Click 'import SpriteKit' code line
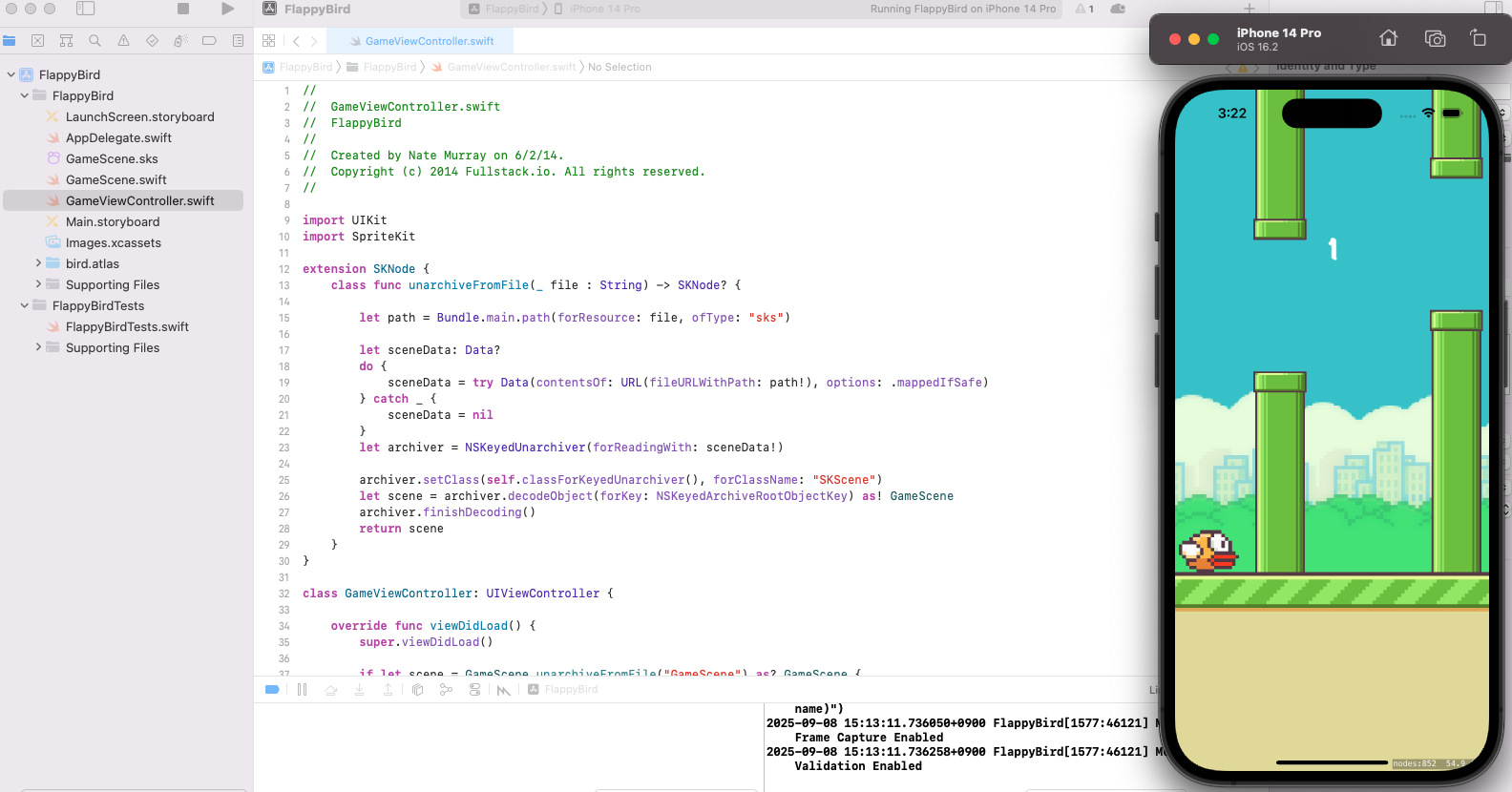The width and height of the screenshot is (1512, 792). (x=359, y=237)
